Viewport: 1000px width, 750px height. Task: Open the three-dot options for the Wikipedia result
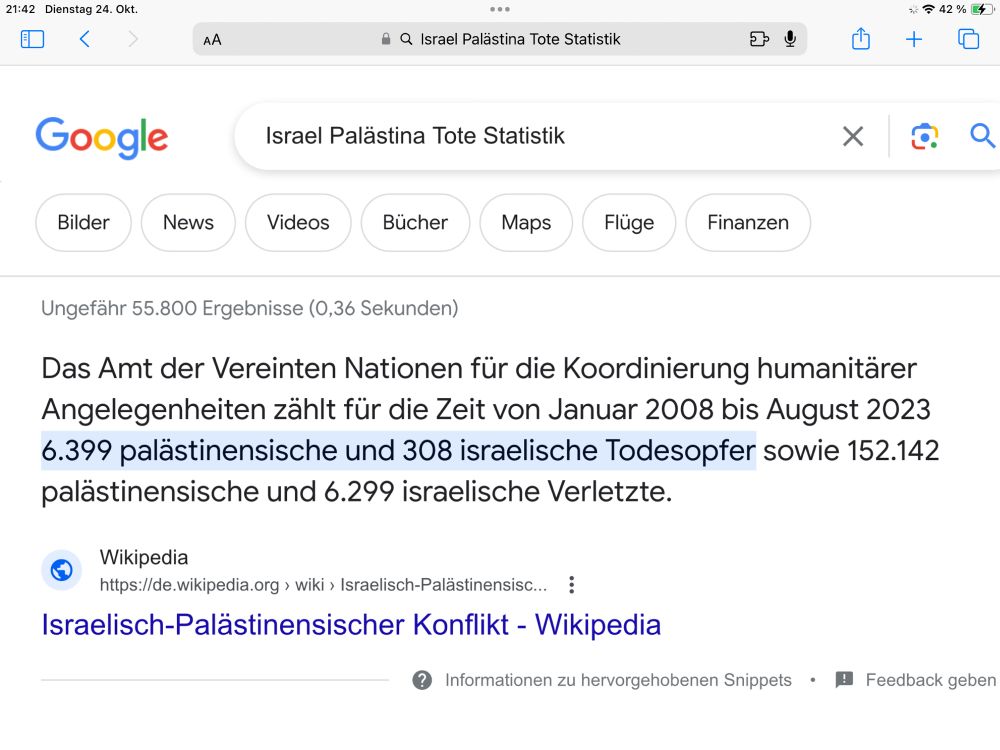[571, 585]
